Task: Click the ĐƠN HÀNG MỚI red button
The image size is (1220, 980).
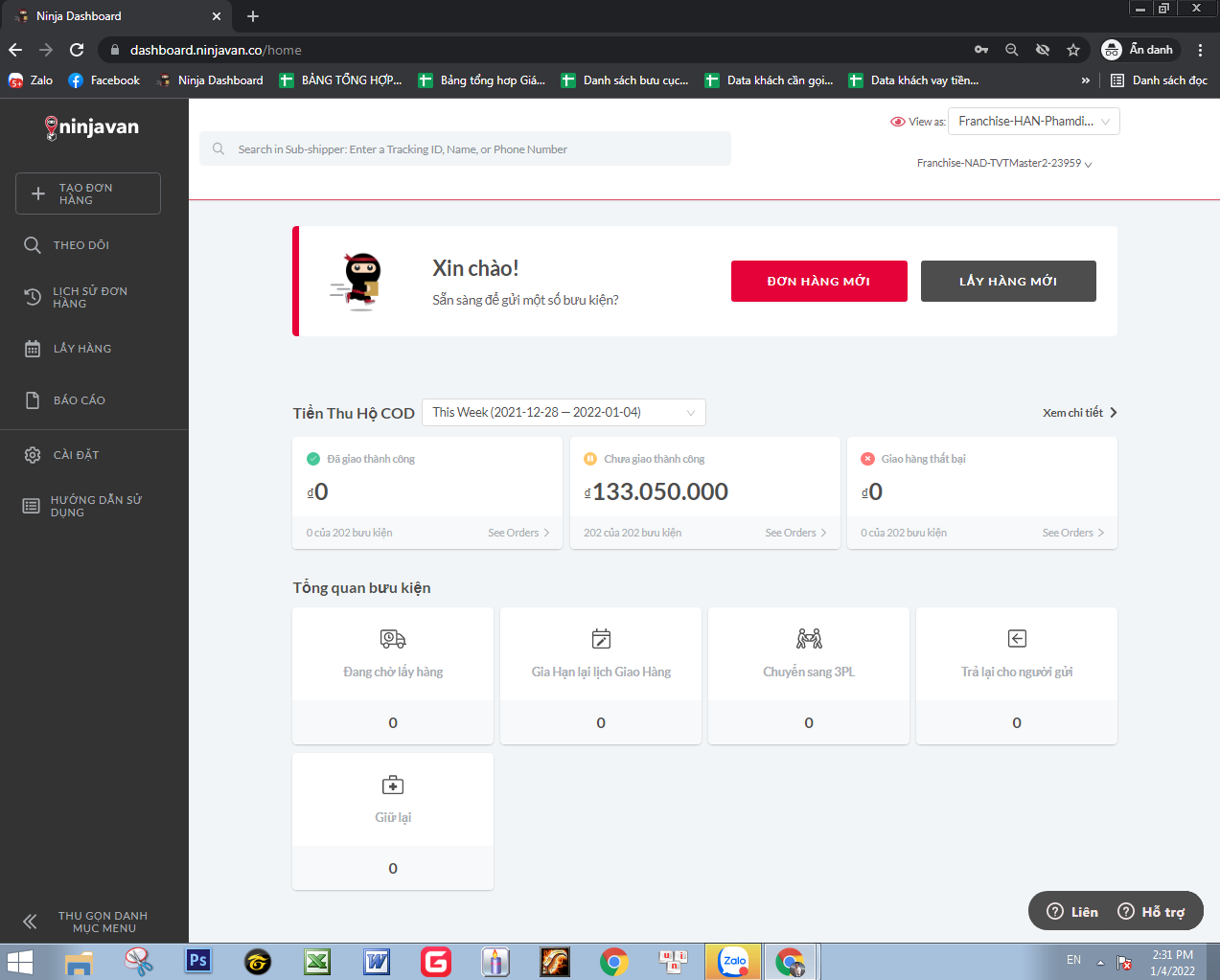Action: [x=819, y=281]
